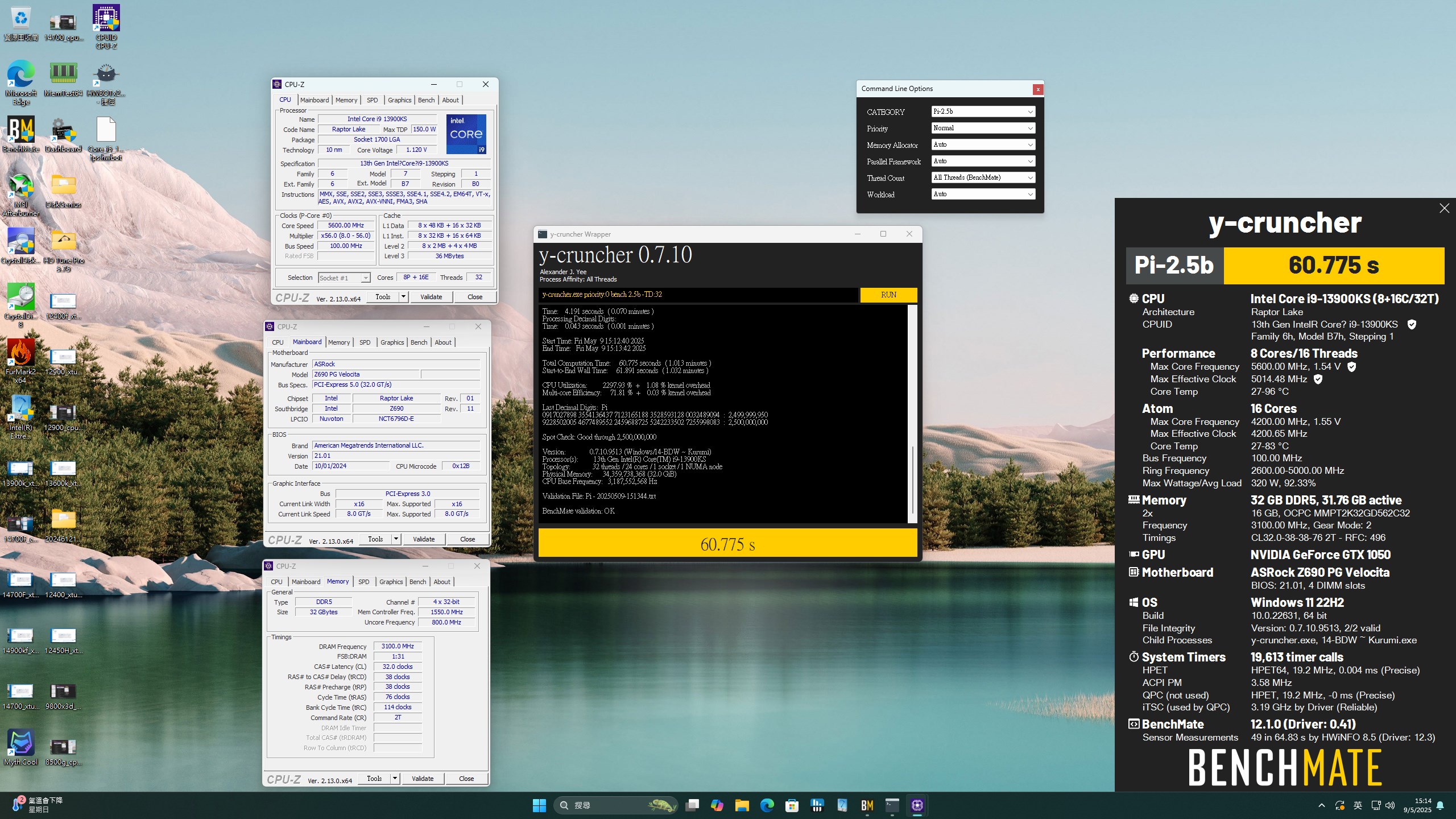Click the taskbar search box
This screenshot has height=819, width=1456.
615,805
